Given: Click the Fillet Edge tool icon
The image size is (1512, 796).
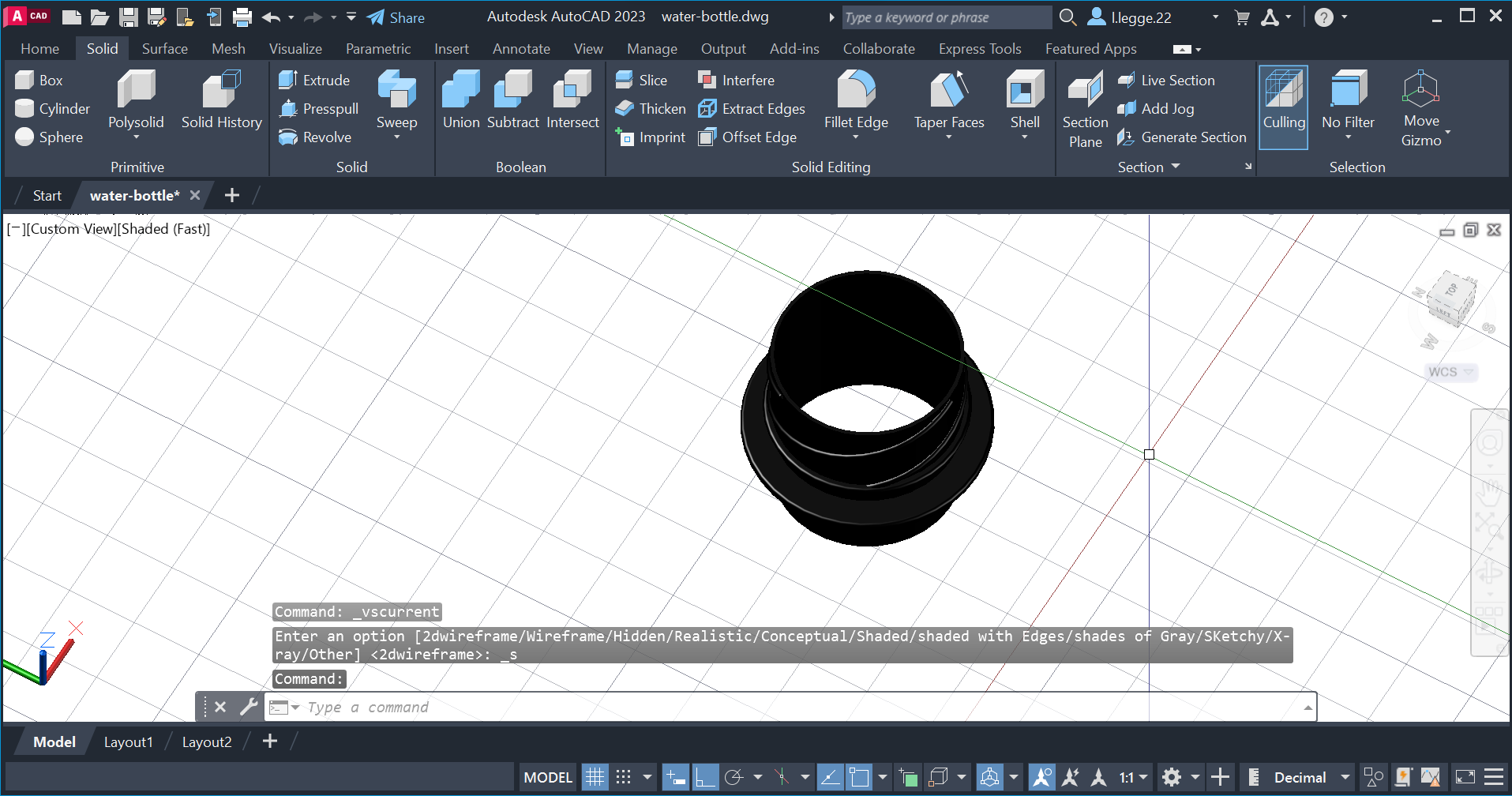Looking at the screenshot, I should [x=856, y=88].
